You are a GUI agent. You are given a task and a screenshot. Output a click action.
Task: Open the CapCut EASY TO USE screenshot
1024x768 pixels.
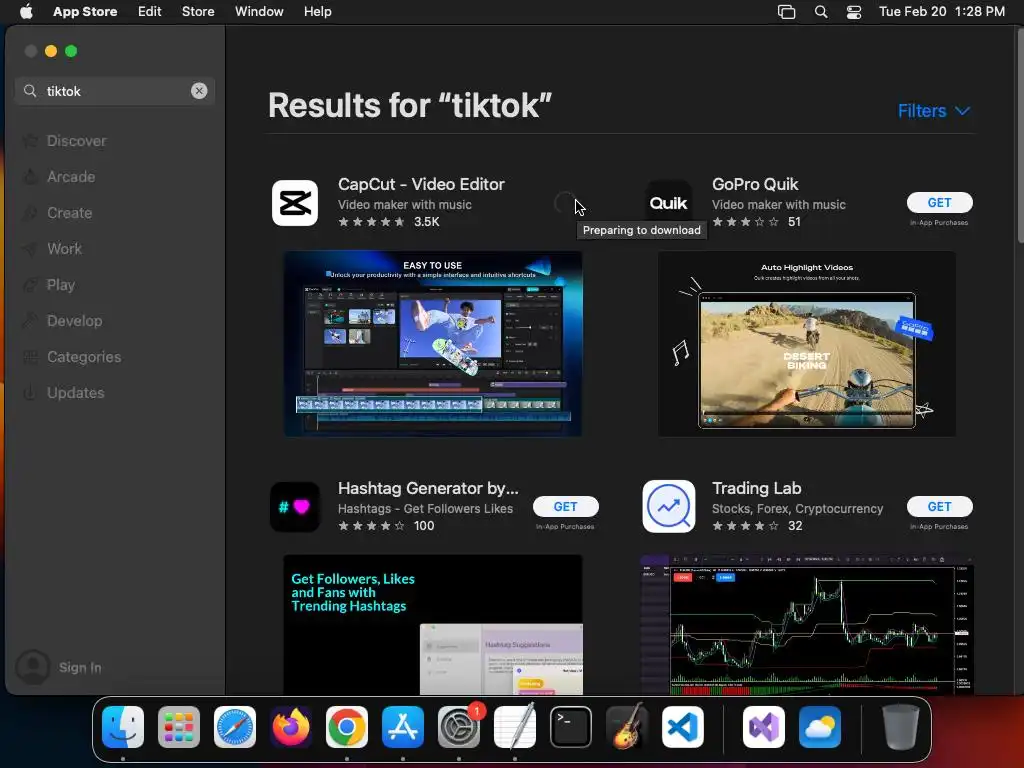[x=432, y=344]
